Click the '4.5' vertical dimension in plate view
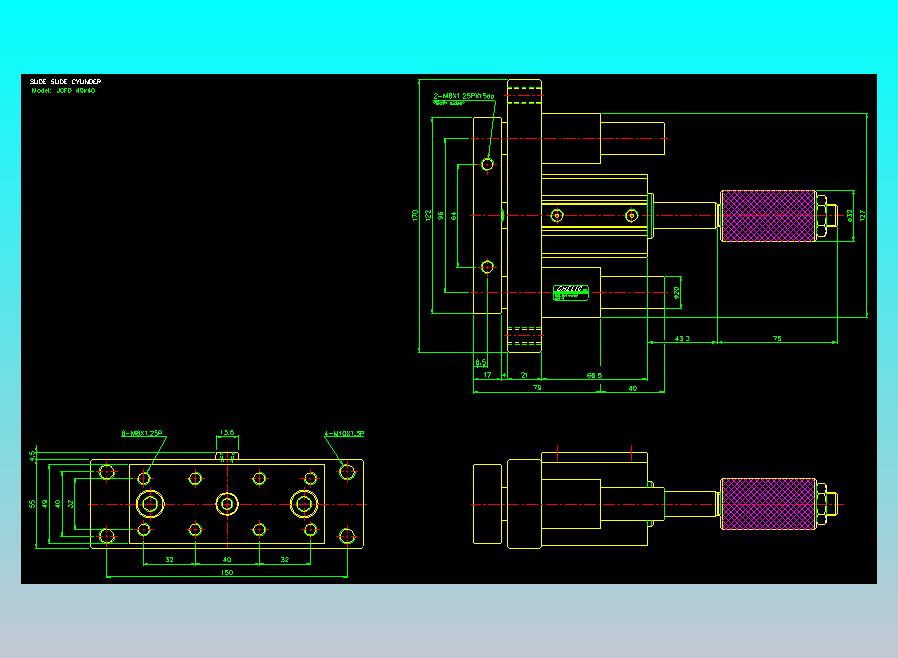Viewport: 898px width, 658px height. coord(32,456)
